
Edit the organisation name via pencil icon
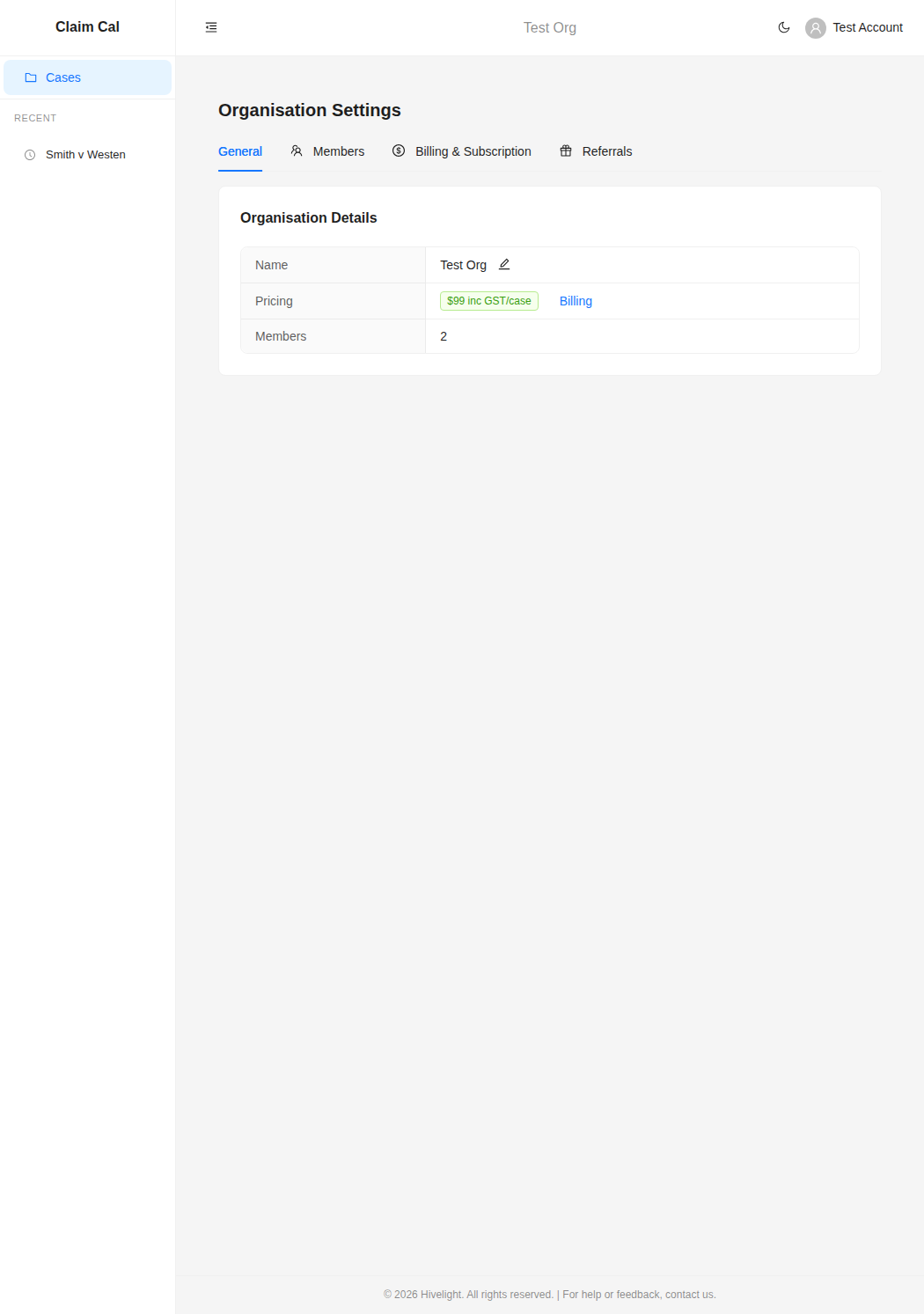[x=504, y=264]
